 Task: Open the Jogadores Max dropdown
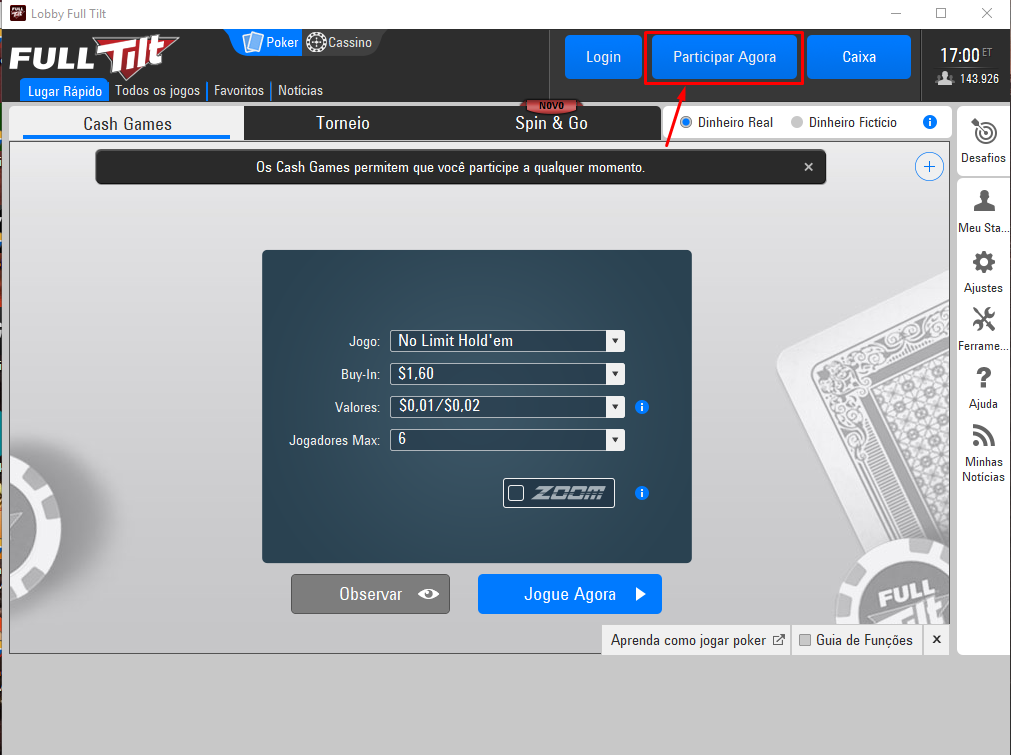(507, 440)
